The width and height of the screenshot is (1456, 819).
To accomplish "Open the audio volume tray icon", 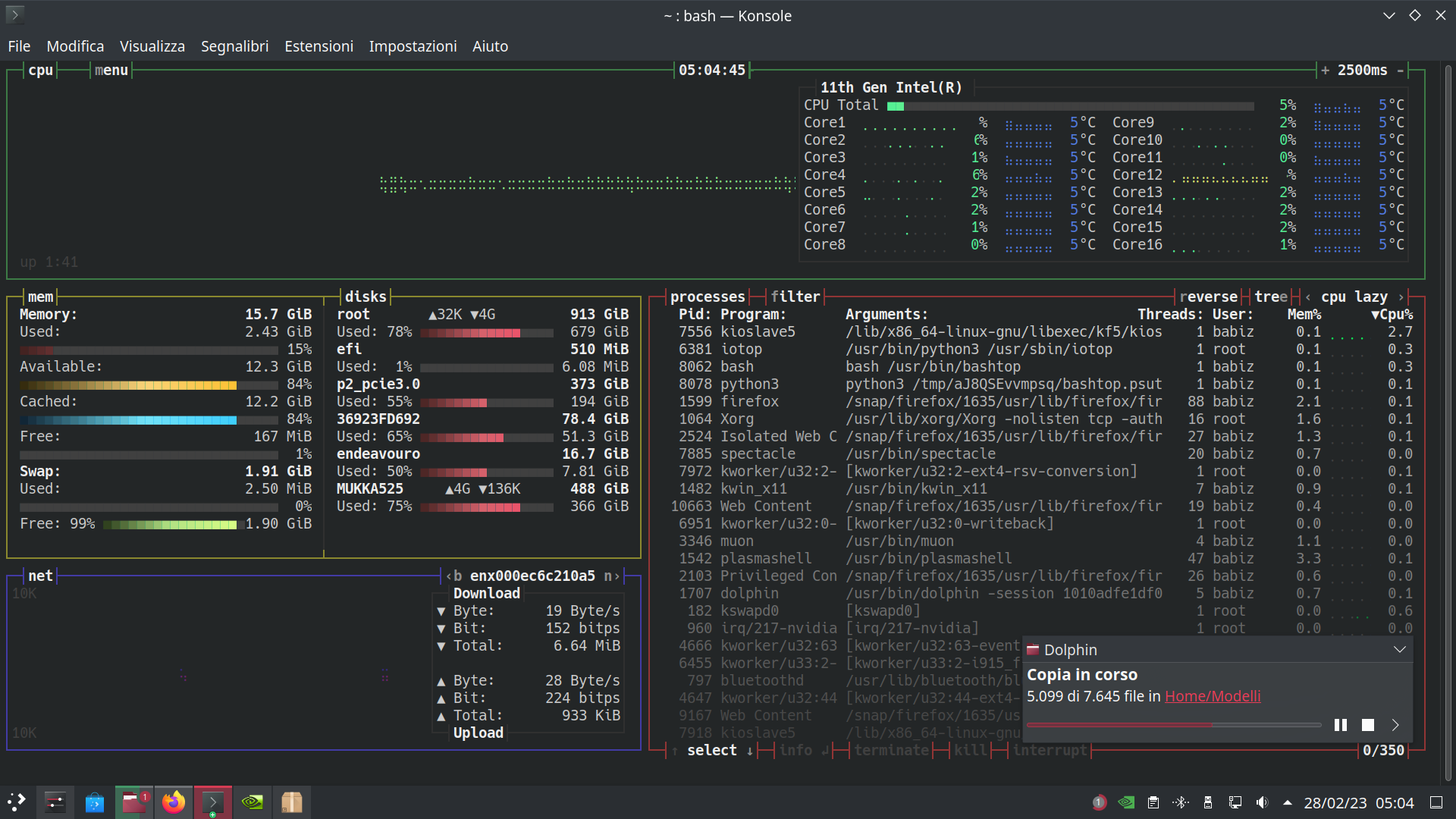I will tap(1262, 802).
